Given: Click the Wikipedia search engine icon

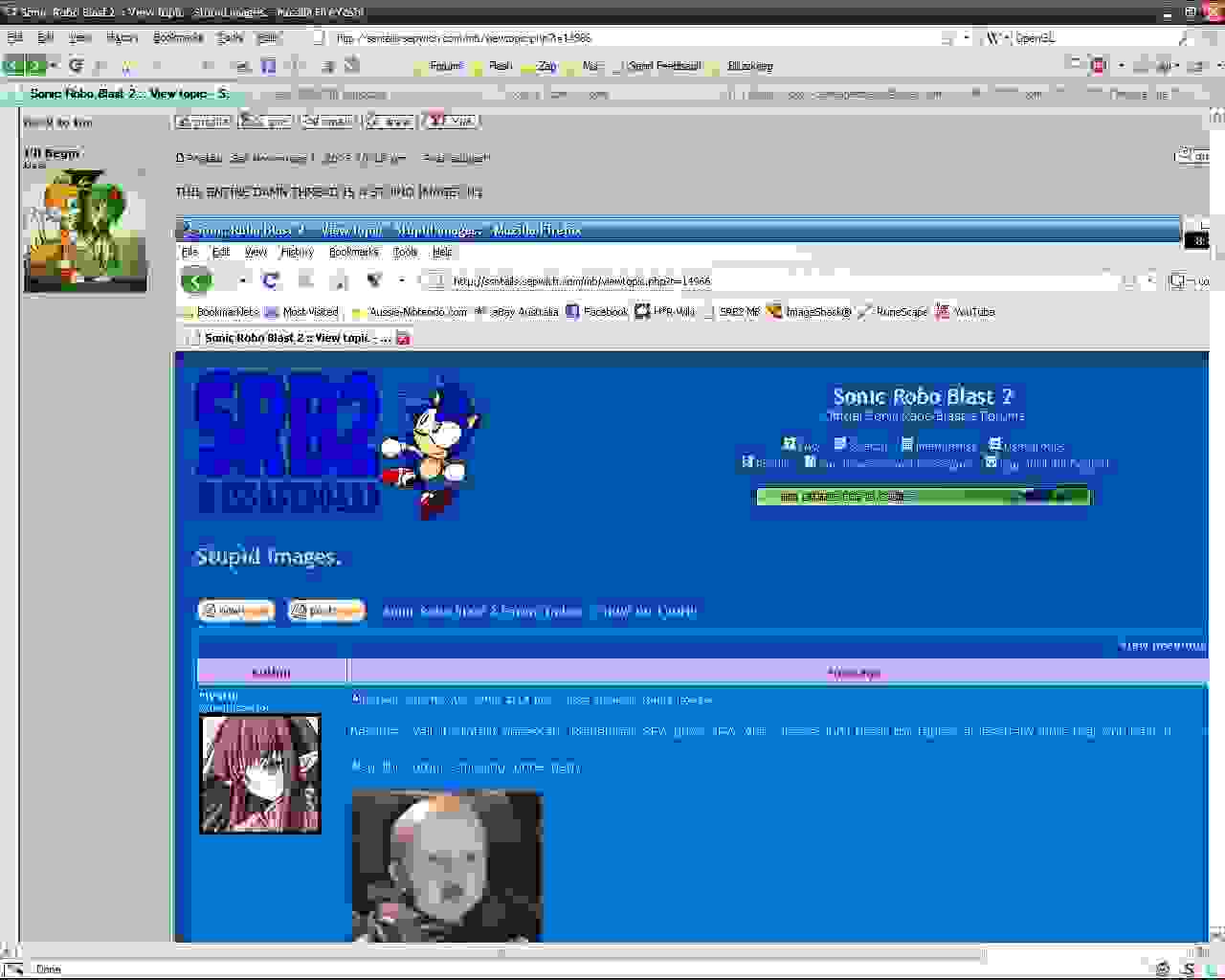Looking at the screenshot, I should [994, 38].
